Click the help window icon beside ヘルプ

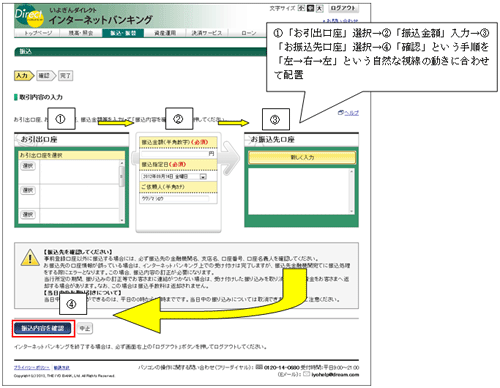point(340,113)
